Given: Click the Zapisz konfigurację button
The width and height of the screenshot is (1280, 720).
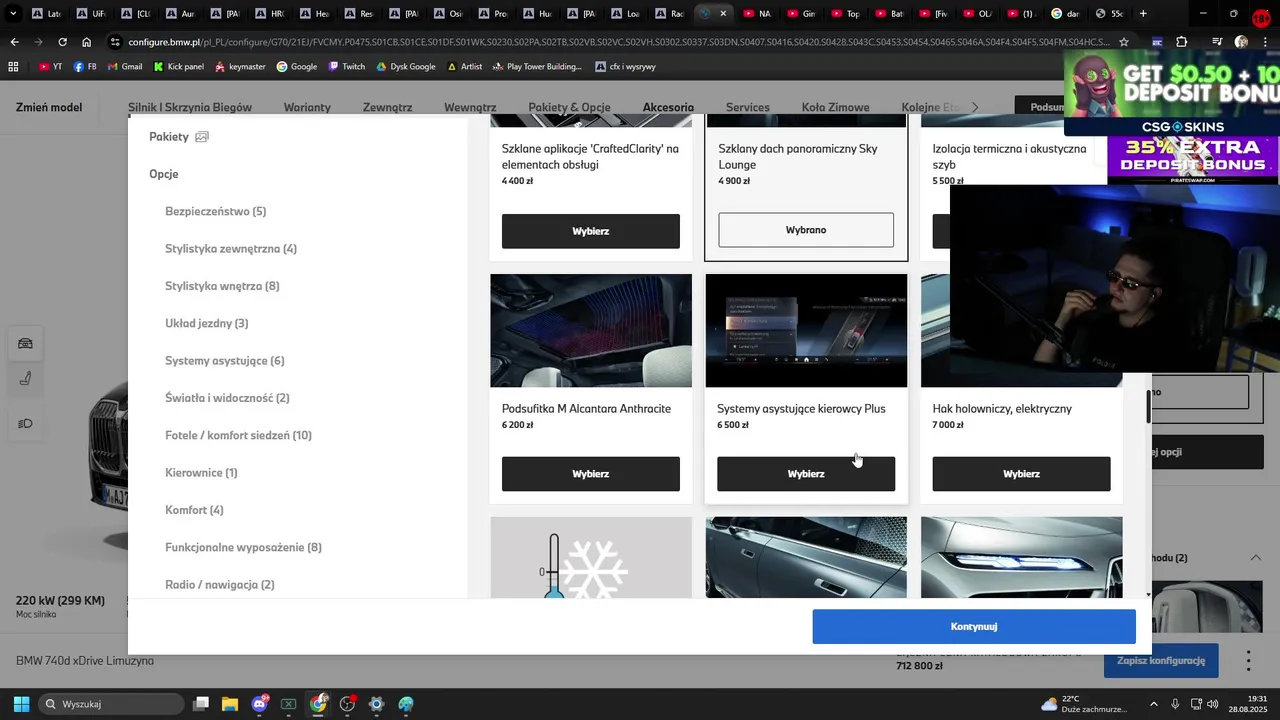Looking at the screenshot, I should tap(1161, 661).
